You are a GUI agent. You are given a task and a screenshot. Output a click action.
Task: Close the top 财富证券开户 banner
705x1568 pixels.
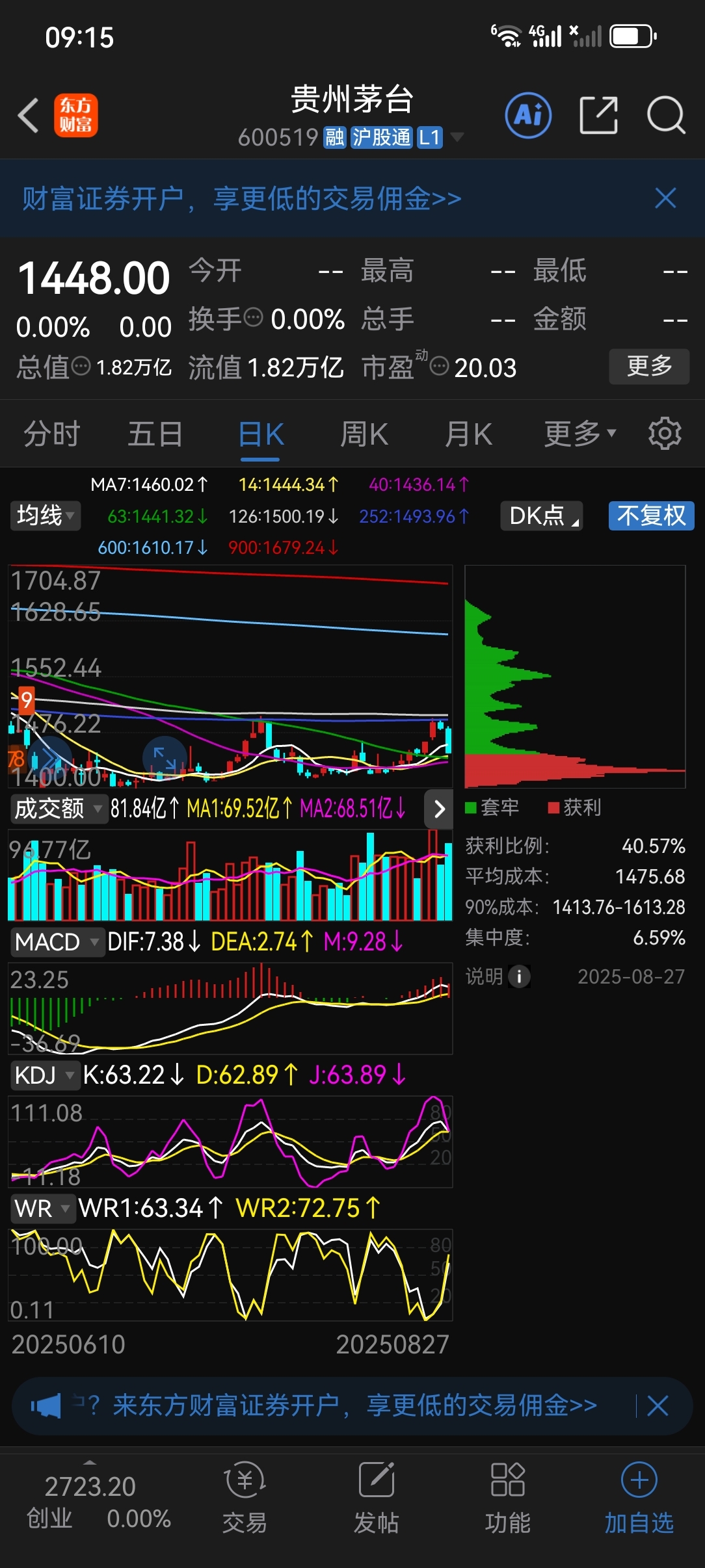[x=665, y=198]
